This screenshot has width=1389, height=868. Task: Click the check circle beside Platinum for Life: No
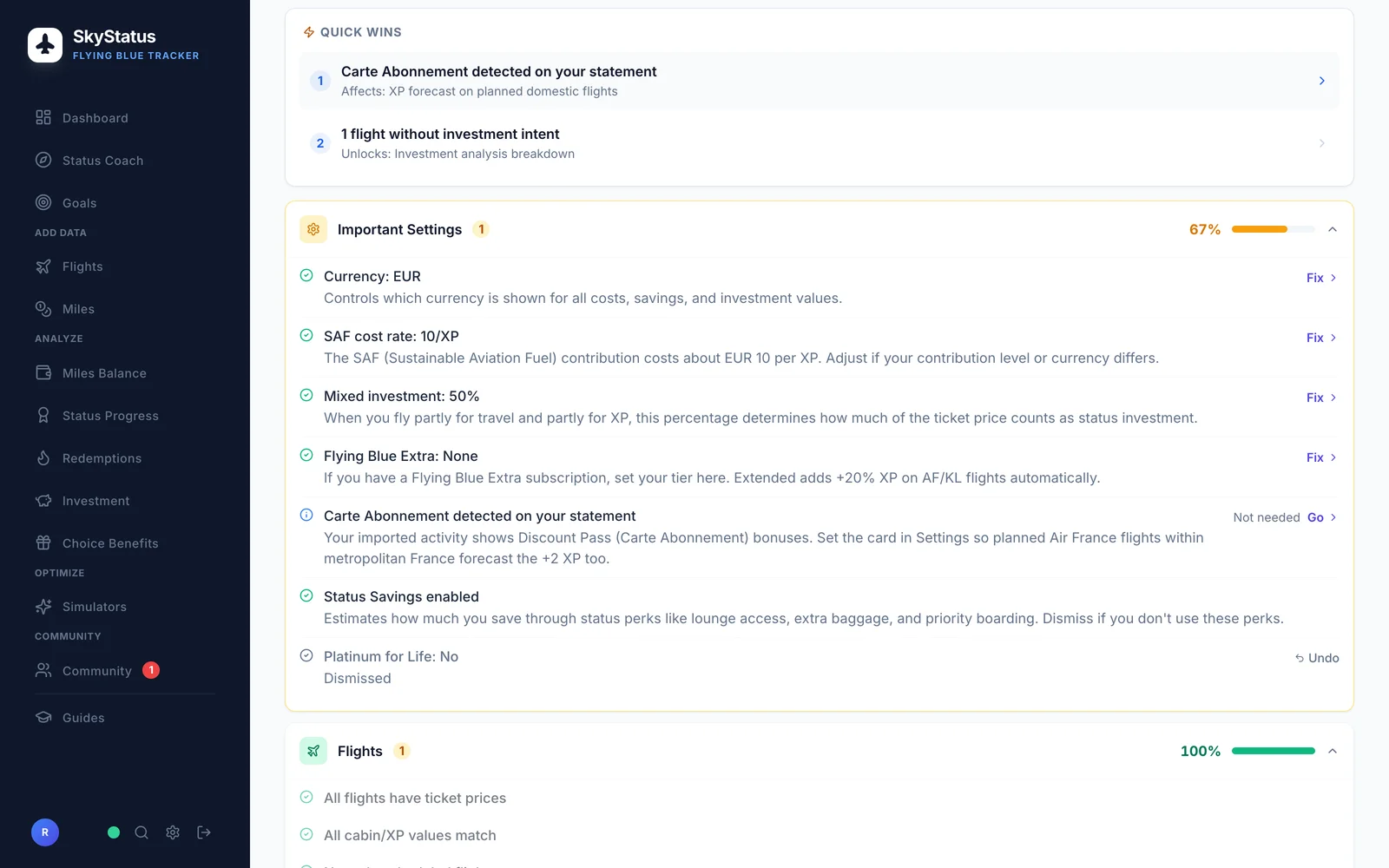306,655
